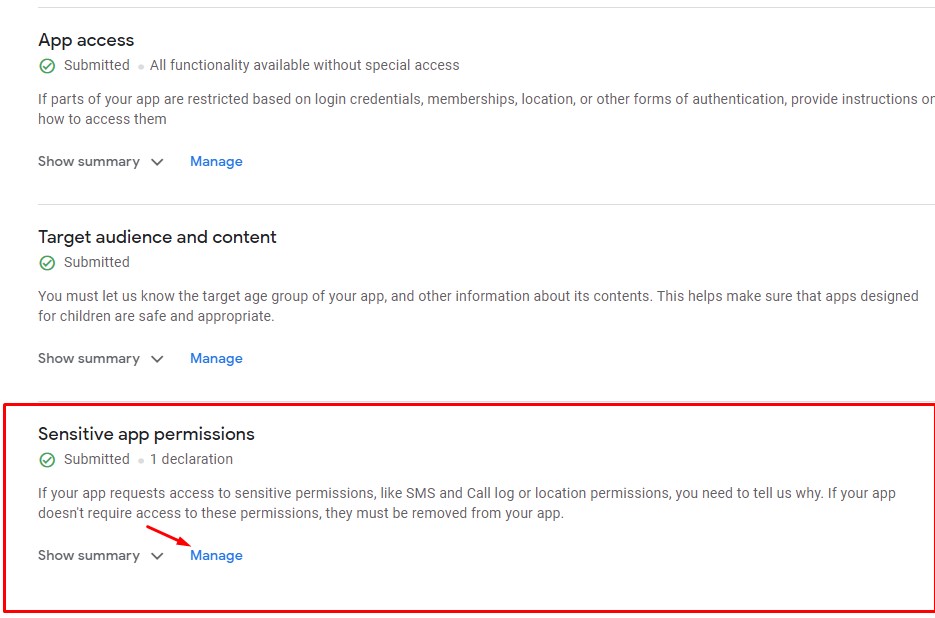The width and height of the screenshot is (935, 618).
Task: Click the SMS and Call log description paragraph
Action: [467, 503]
